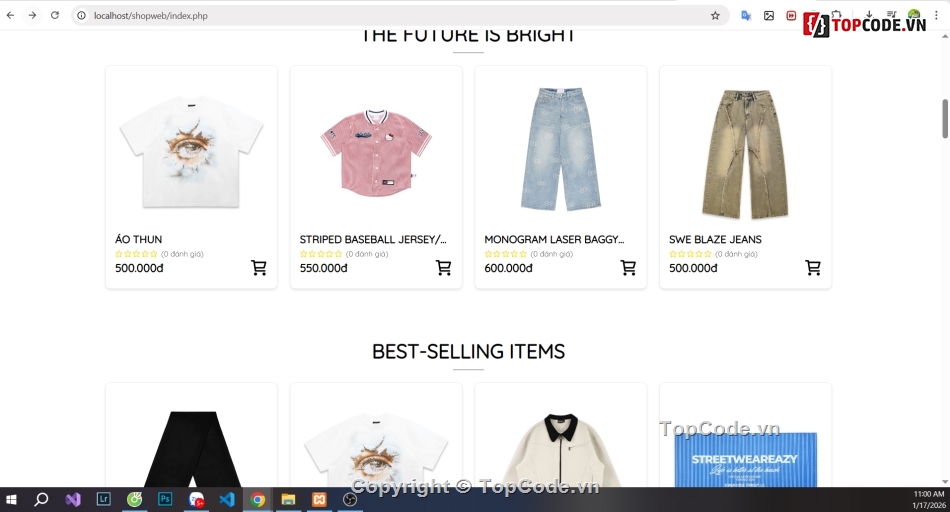This screenshot has height=512, width=950.
Task: Reload the browser page
Action: point(55,15)
